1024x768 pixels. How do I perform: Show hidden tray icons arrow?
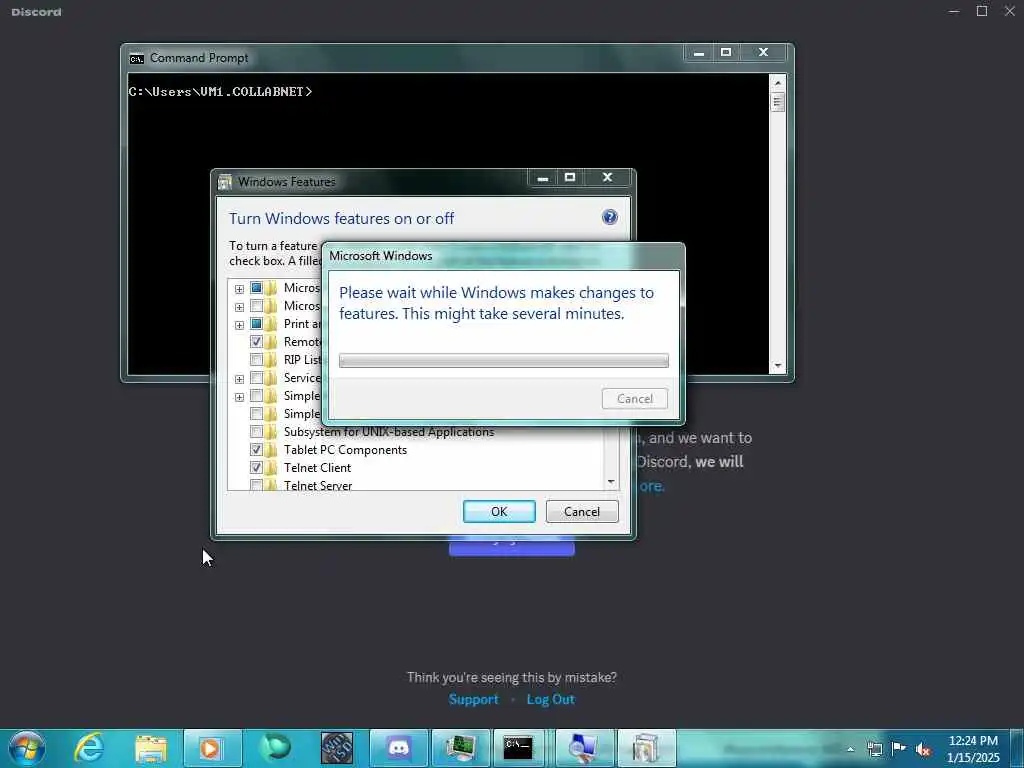click(850, 749)
